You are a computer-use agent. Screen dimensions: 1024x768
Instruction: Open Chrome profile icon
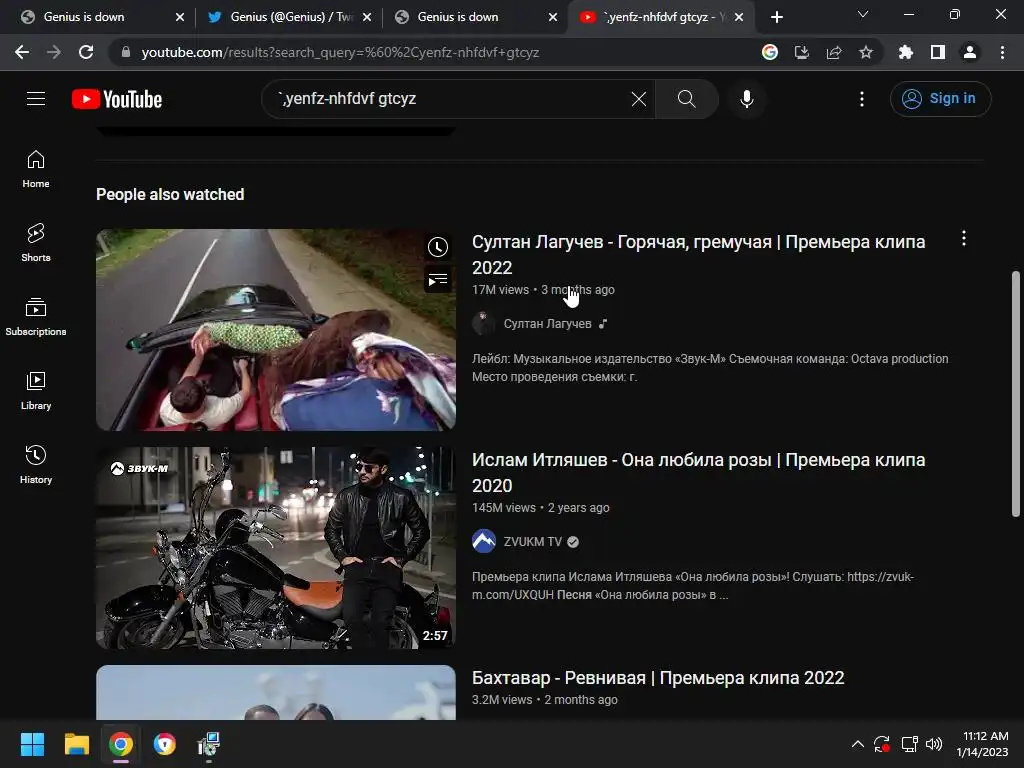pyautogui.click(x=969, y=52)
